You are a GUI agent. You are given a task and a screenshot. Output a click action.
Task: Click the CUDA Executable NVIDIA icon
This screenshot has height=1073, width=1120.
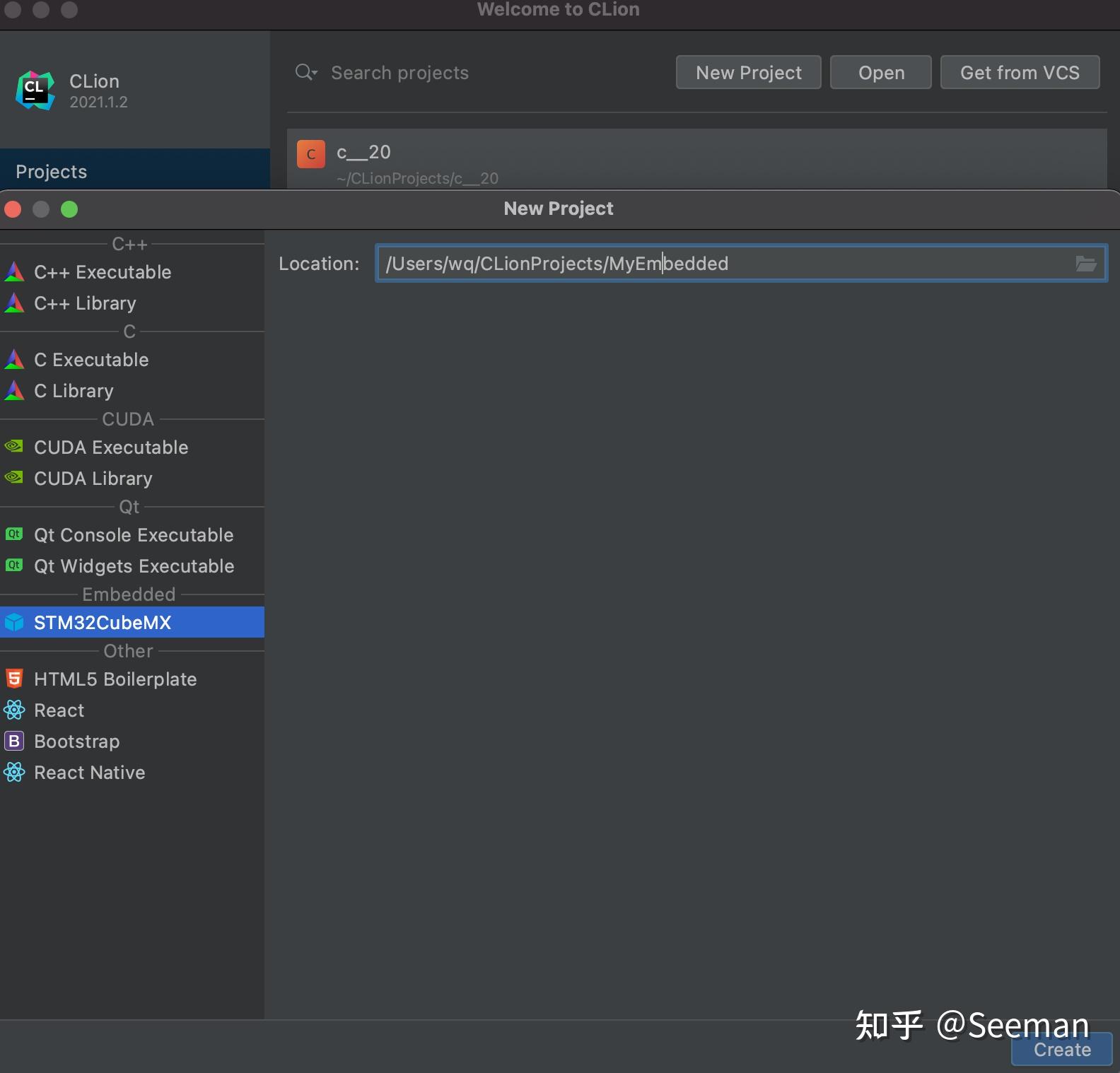click(14, 447)
